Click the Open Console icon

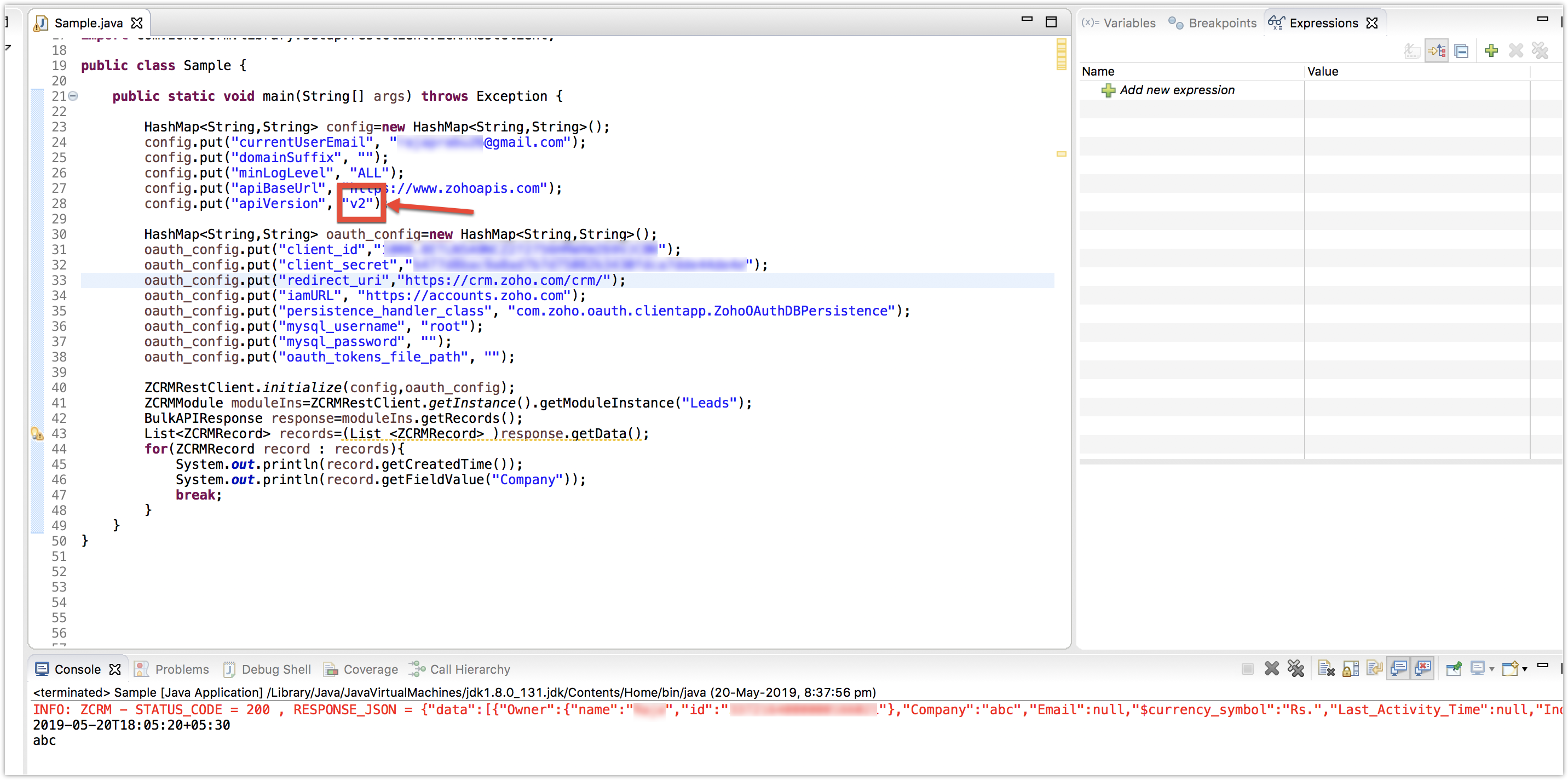click(x=1509, y=669)
